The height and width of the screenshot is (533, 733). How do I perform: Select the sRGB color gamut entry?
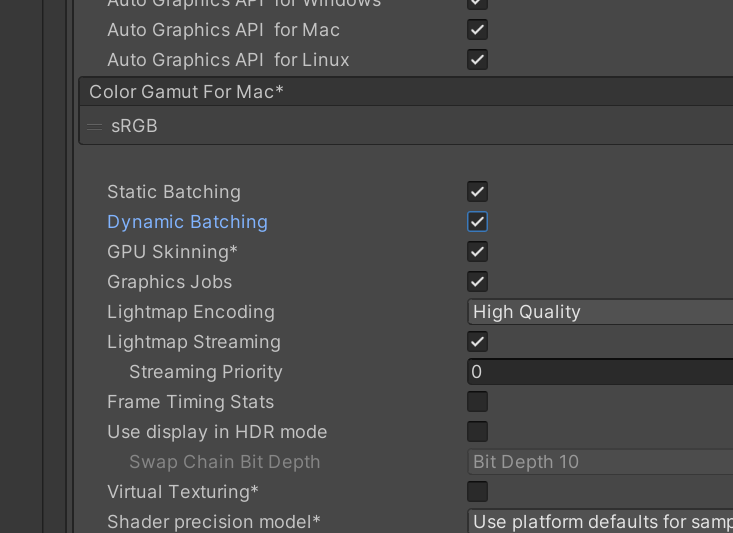click(x=135, y=127)
